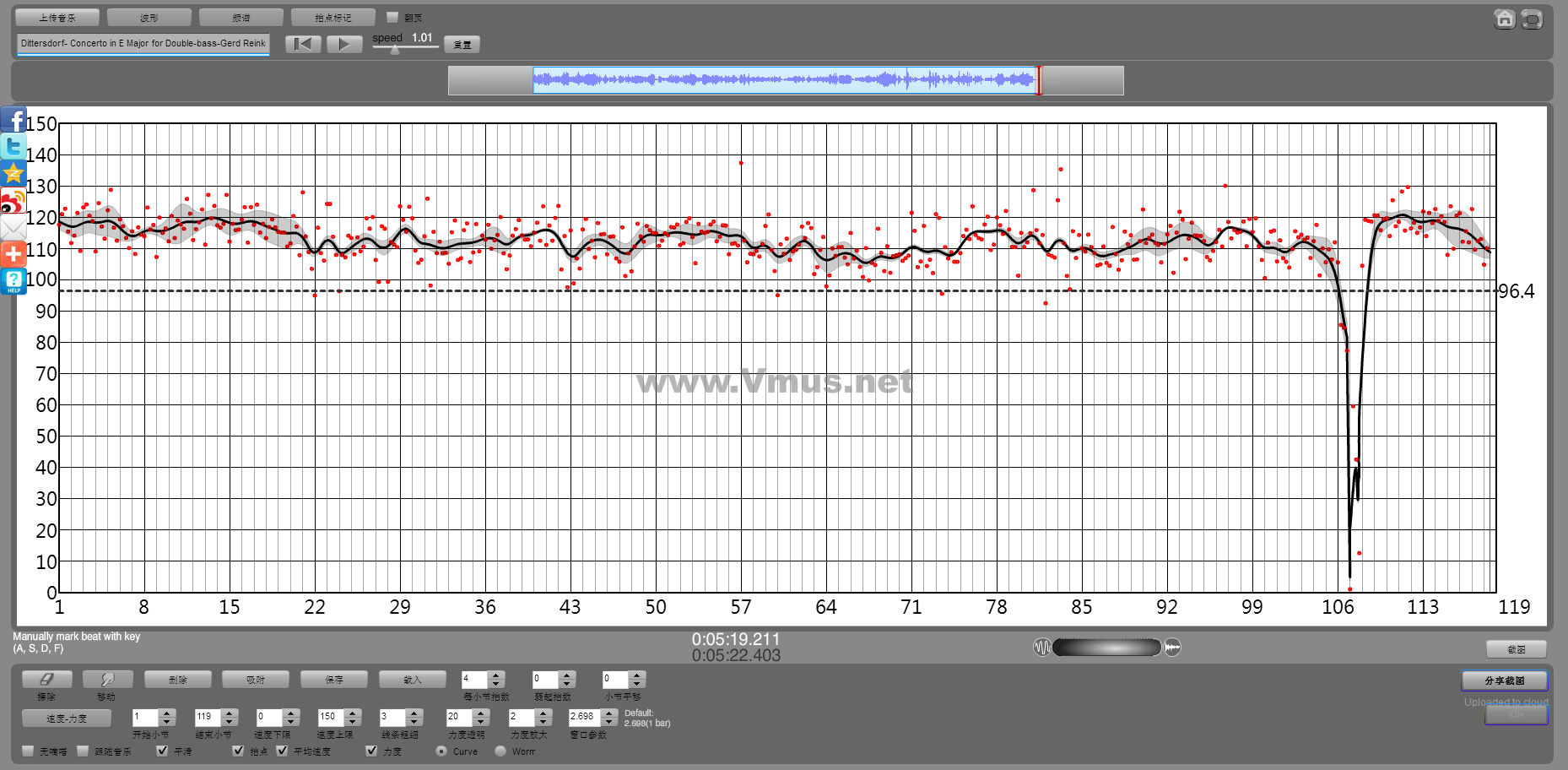Select the Worm radio button
1568x770 pixels.
(x=500, y=751)
